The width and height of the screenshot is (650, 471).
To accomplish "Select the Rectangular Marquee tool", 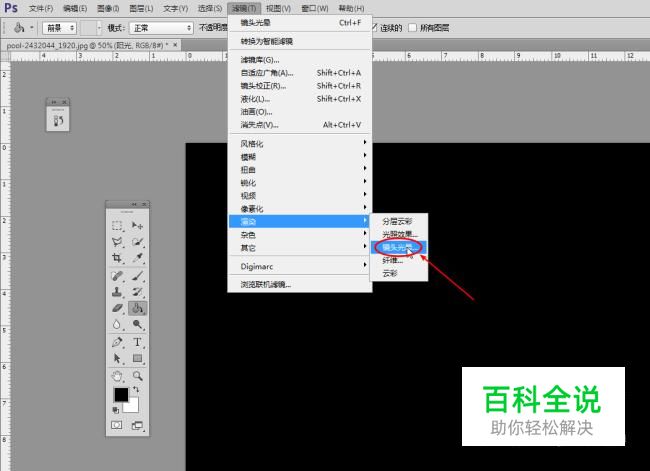I will coord(117,226).
